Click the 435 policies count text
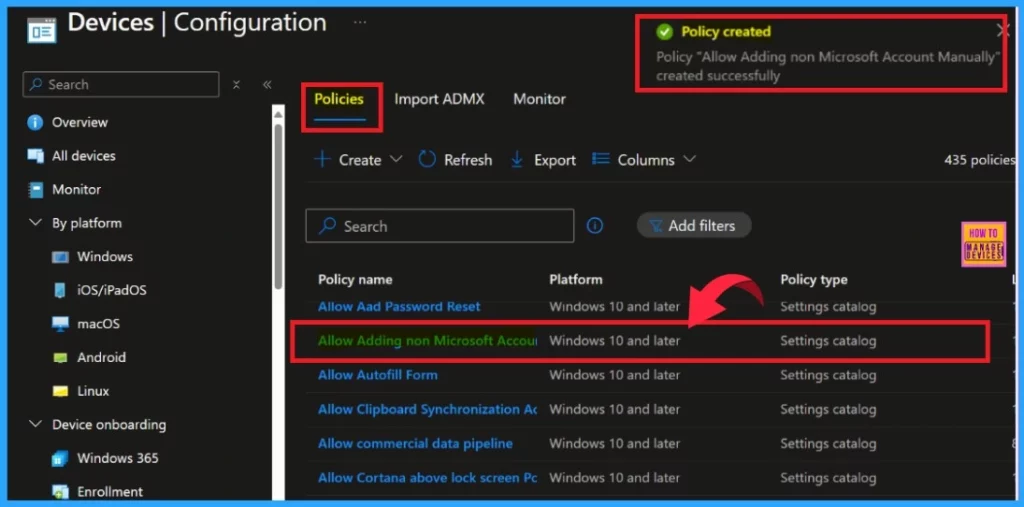Image resolution: width=1024 pixels, height=507 pixels. pyautogui.click(x=980, y=160)
